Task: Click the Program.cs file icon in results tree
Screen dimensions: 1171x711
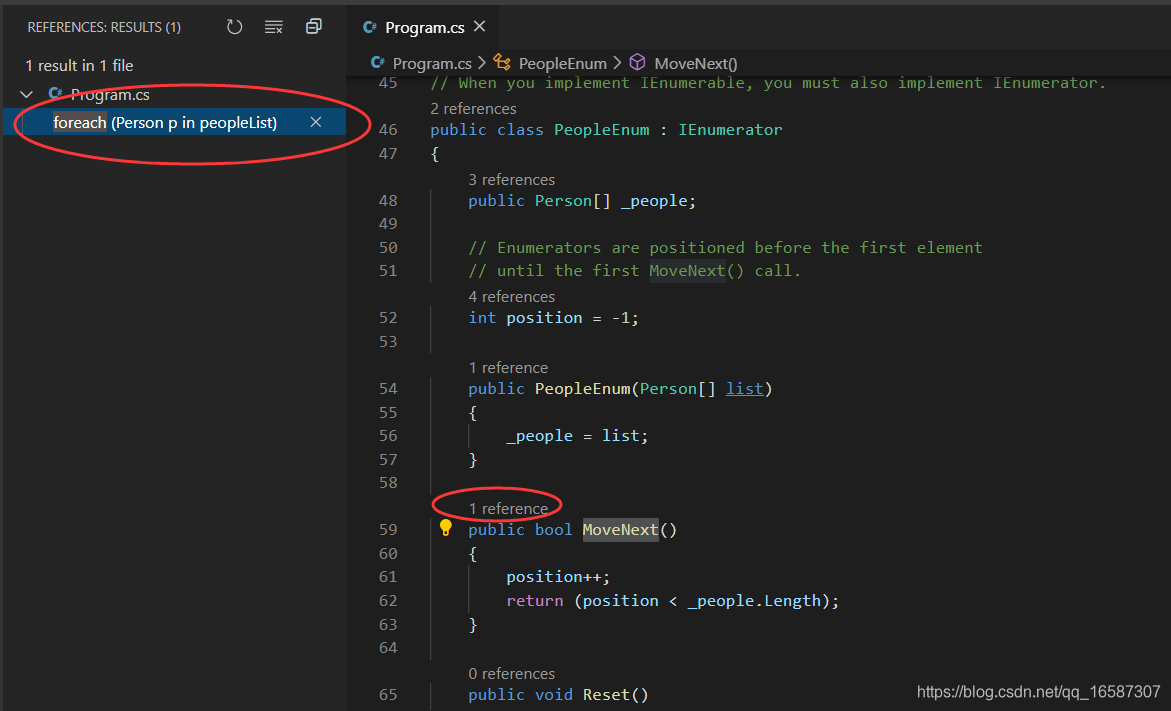Action: point(54,94)
